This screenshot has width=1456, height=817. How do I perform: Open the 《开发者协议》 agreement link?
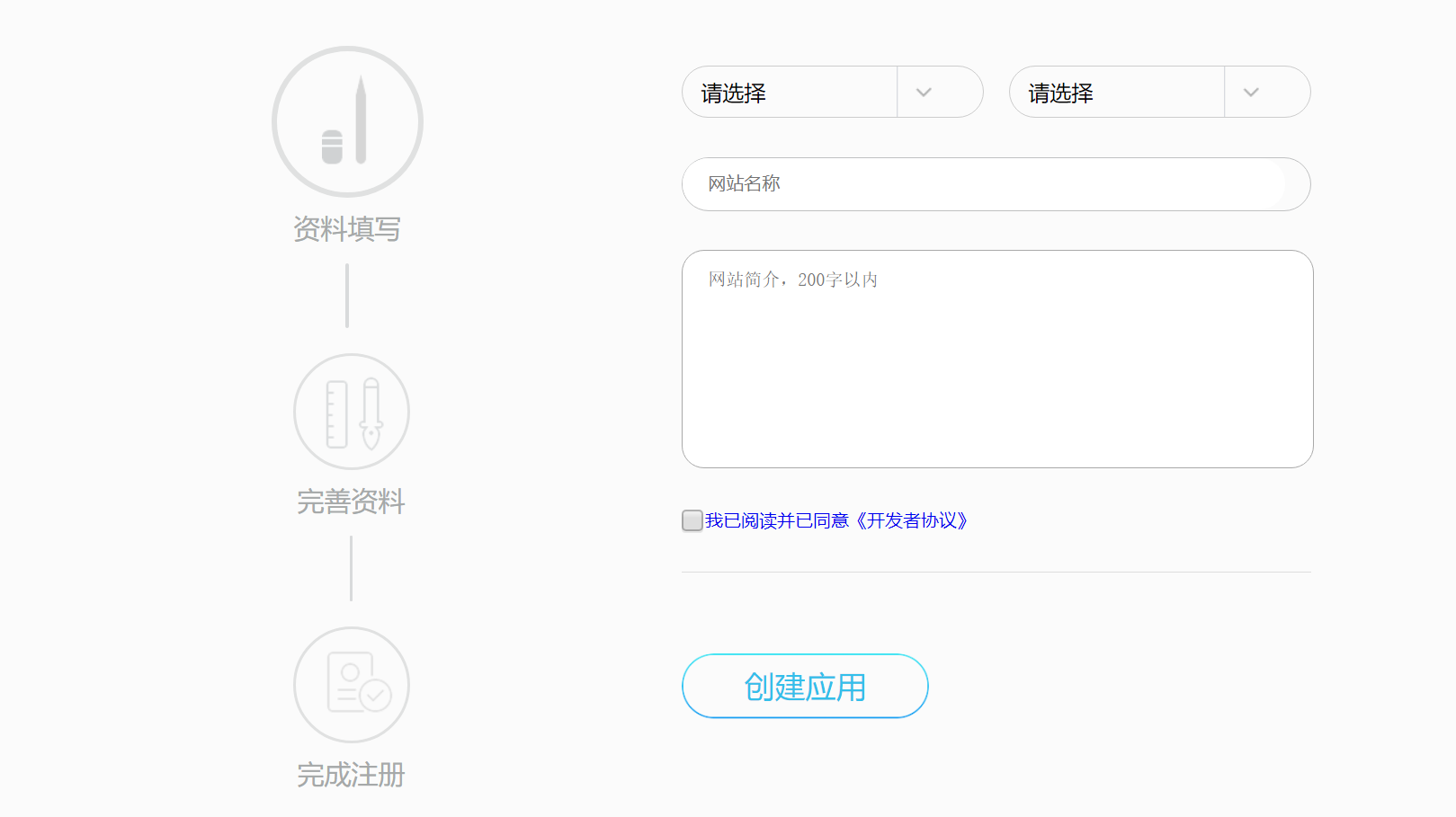click(x=911, y=520)
